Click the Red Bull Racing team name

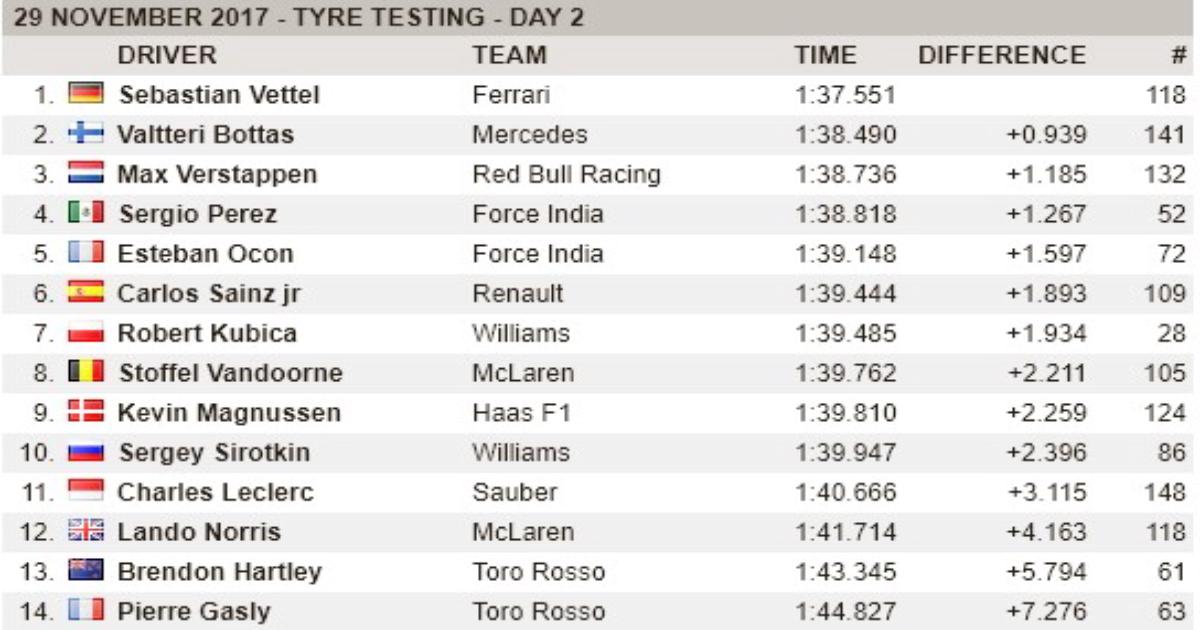click(566, 174)
